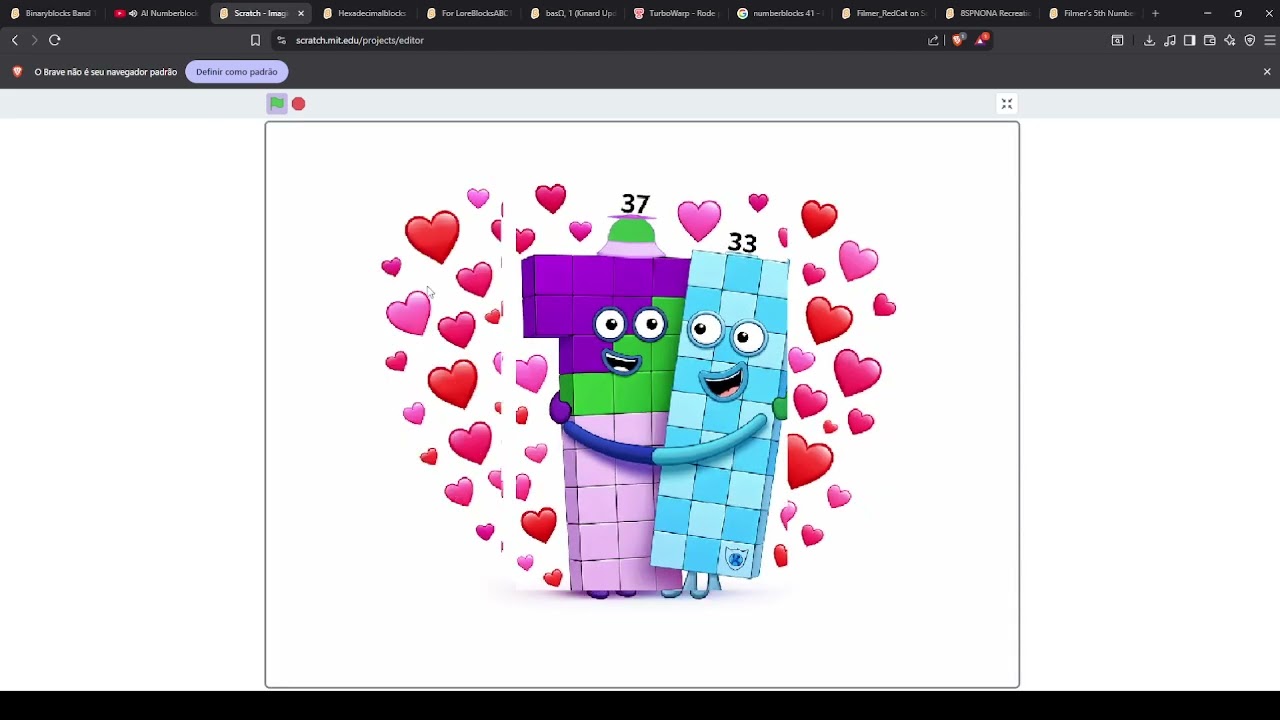
Task: Switch to basD, 1 (Kinard tab
Action: pyautogui.click(x=574, y=13)
